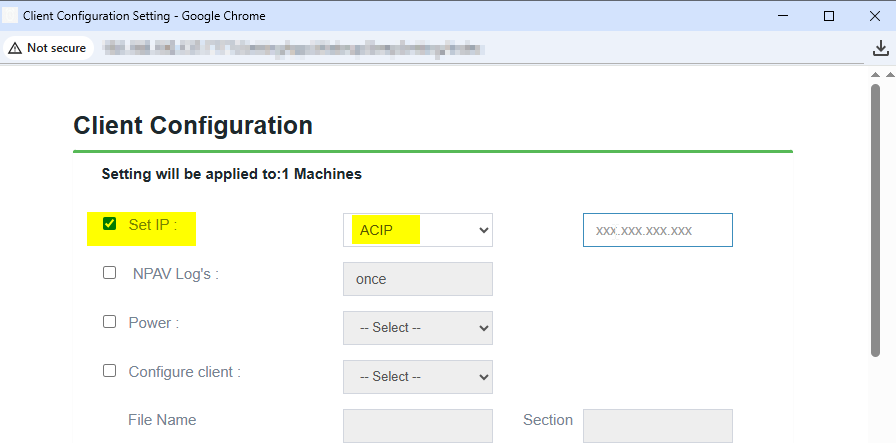Check the Configure client checkbox
Image resolution: width=896 pixels, height=443 pixels.
pyautogui.click(x=110, y=371)
